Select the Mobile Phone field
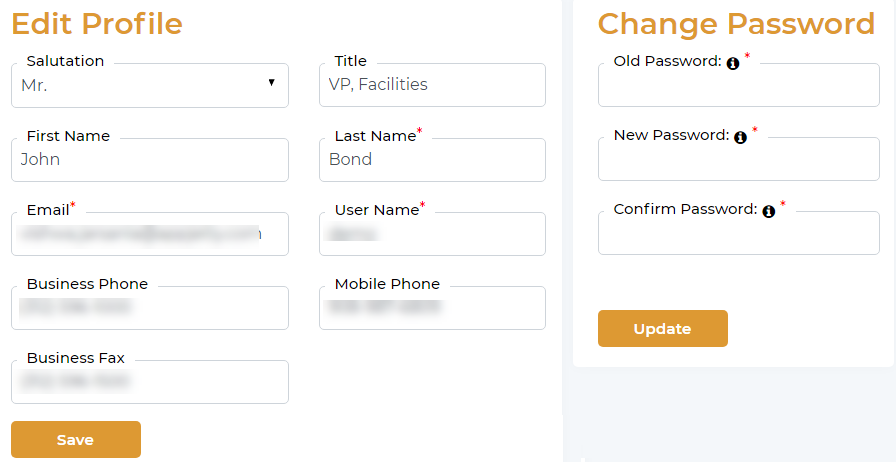896x462 pixels. pos(432,308)
